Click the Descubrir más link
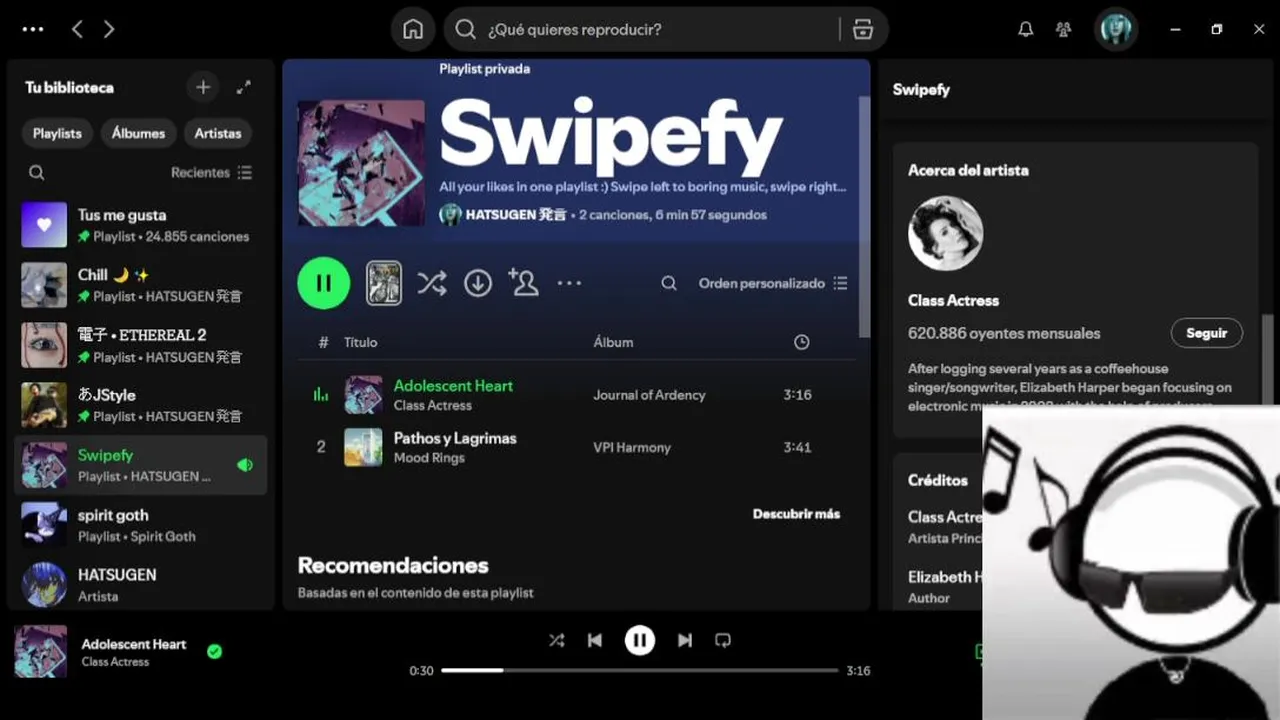This screenshot has height=720, width=1280. (796, 514)
